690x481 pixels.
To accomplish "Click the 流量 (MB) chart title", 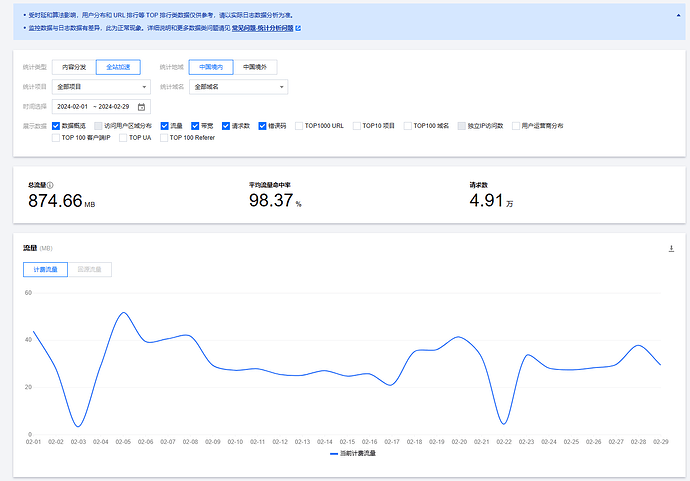I will click(x=38, y=248).
